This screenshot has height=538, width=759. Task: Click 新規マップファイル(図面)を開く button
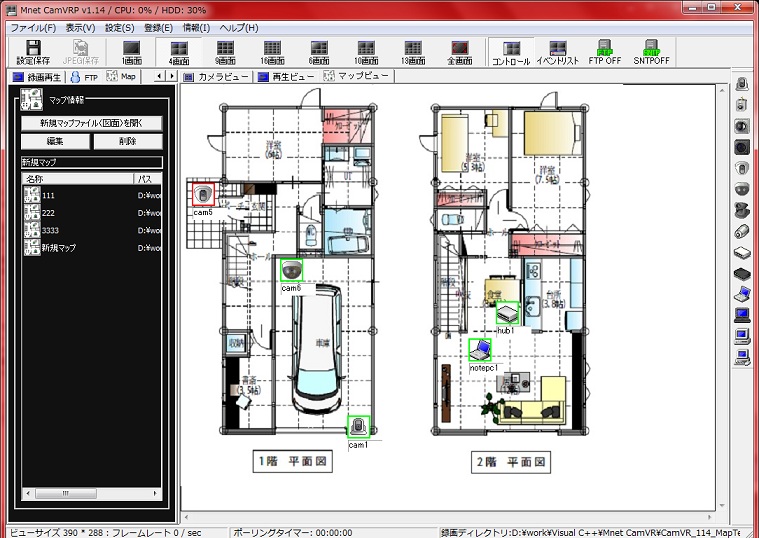tap(91, 123)
